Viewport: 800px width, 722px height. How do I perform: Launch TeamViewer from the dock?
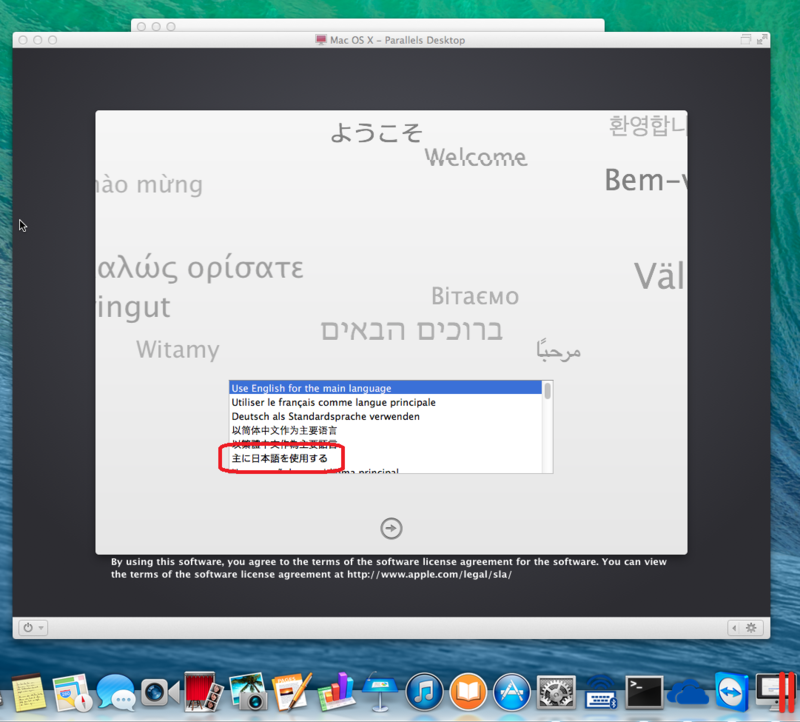[x=732, y=692]
